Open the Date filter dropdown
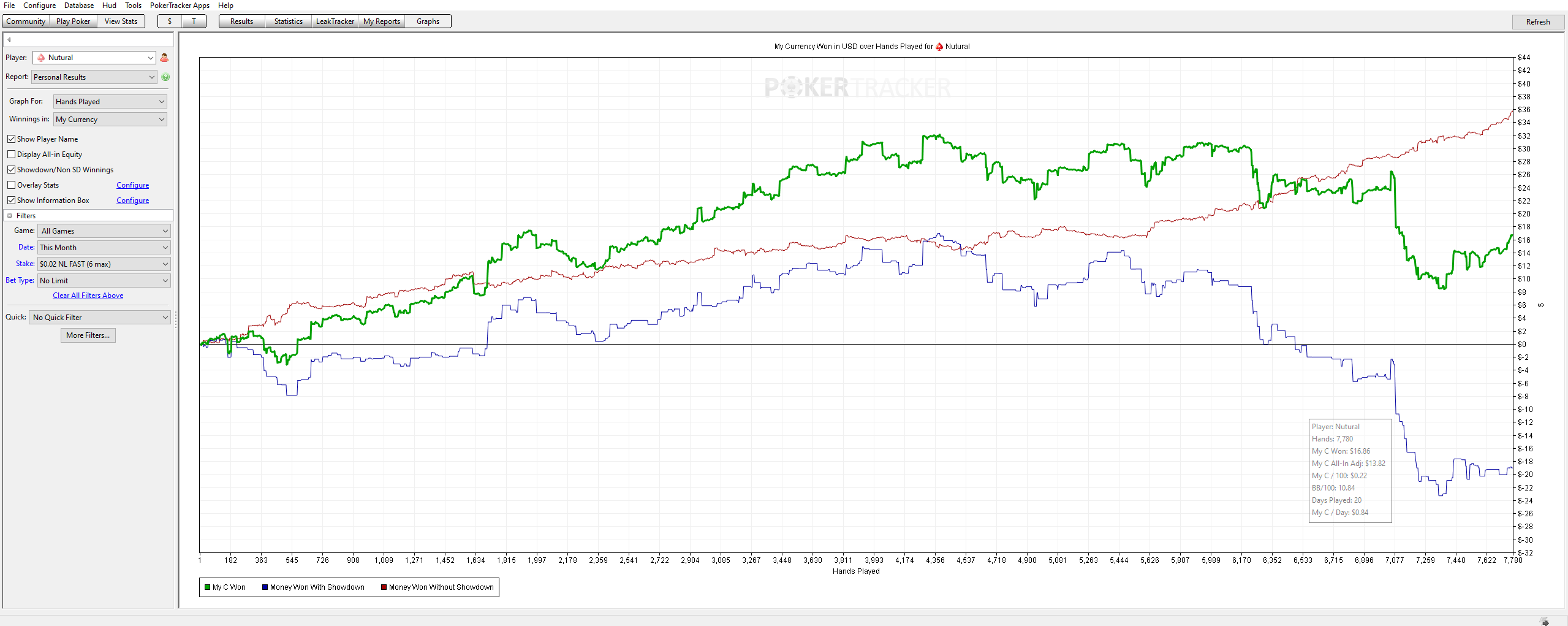The image size is (1568, 626). [x=104, y=248]
